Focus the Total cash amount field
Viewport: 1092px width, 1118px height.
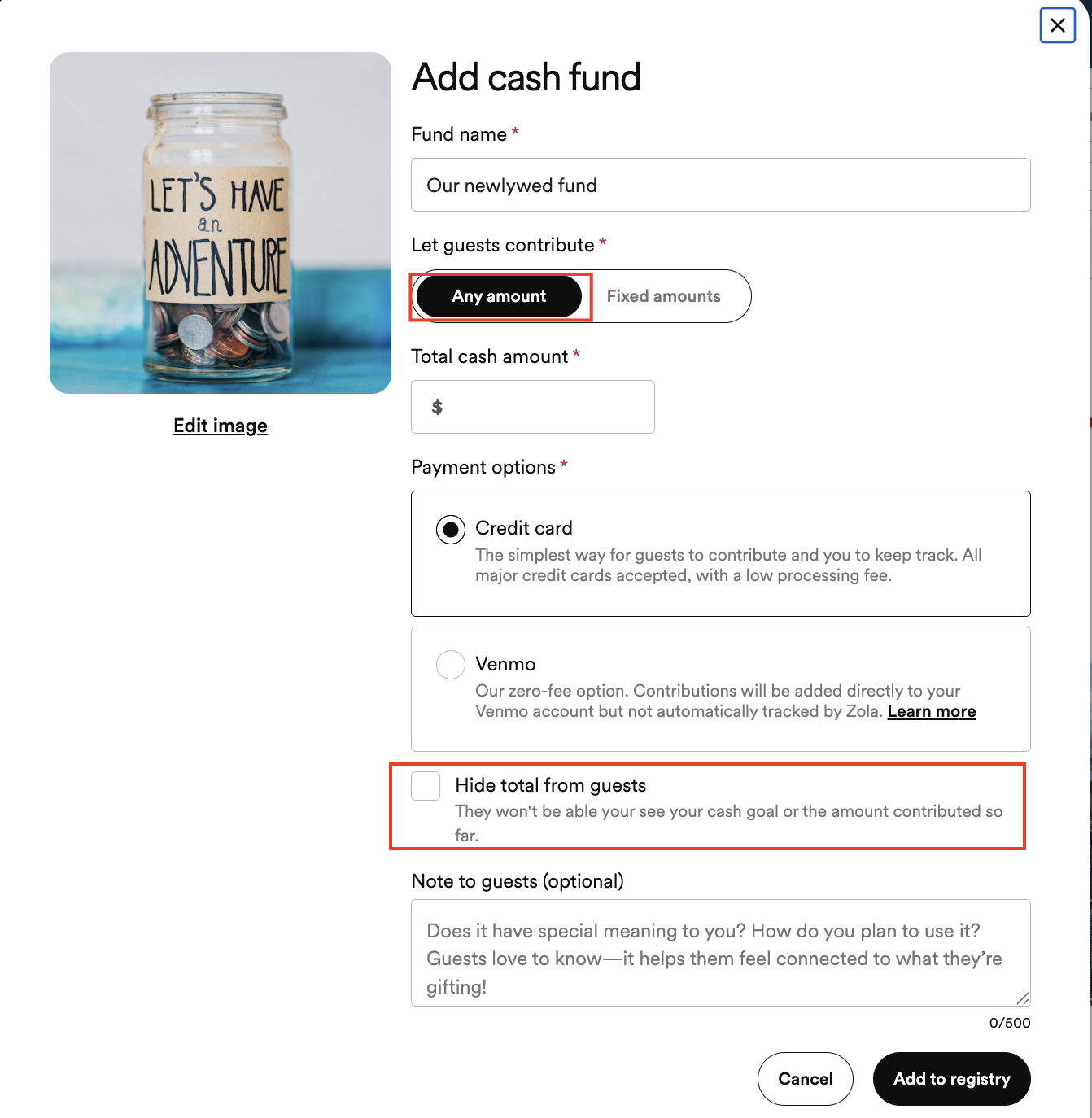tap(533, 407)
